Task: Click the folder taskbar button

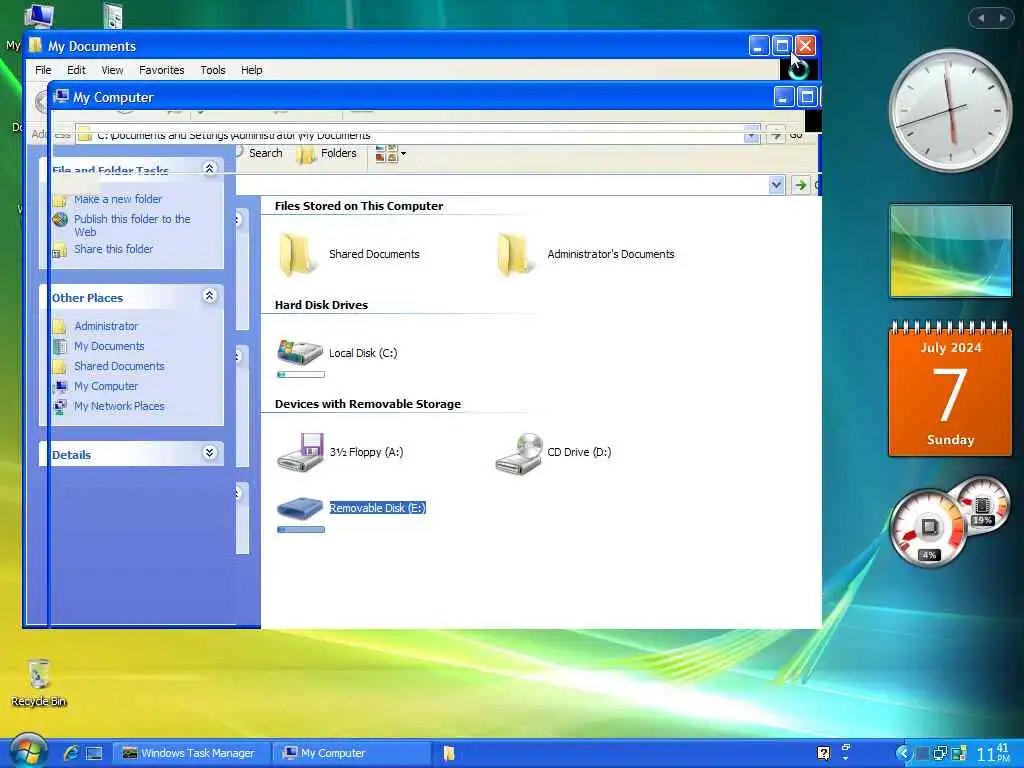Action: point(449,753)
